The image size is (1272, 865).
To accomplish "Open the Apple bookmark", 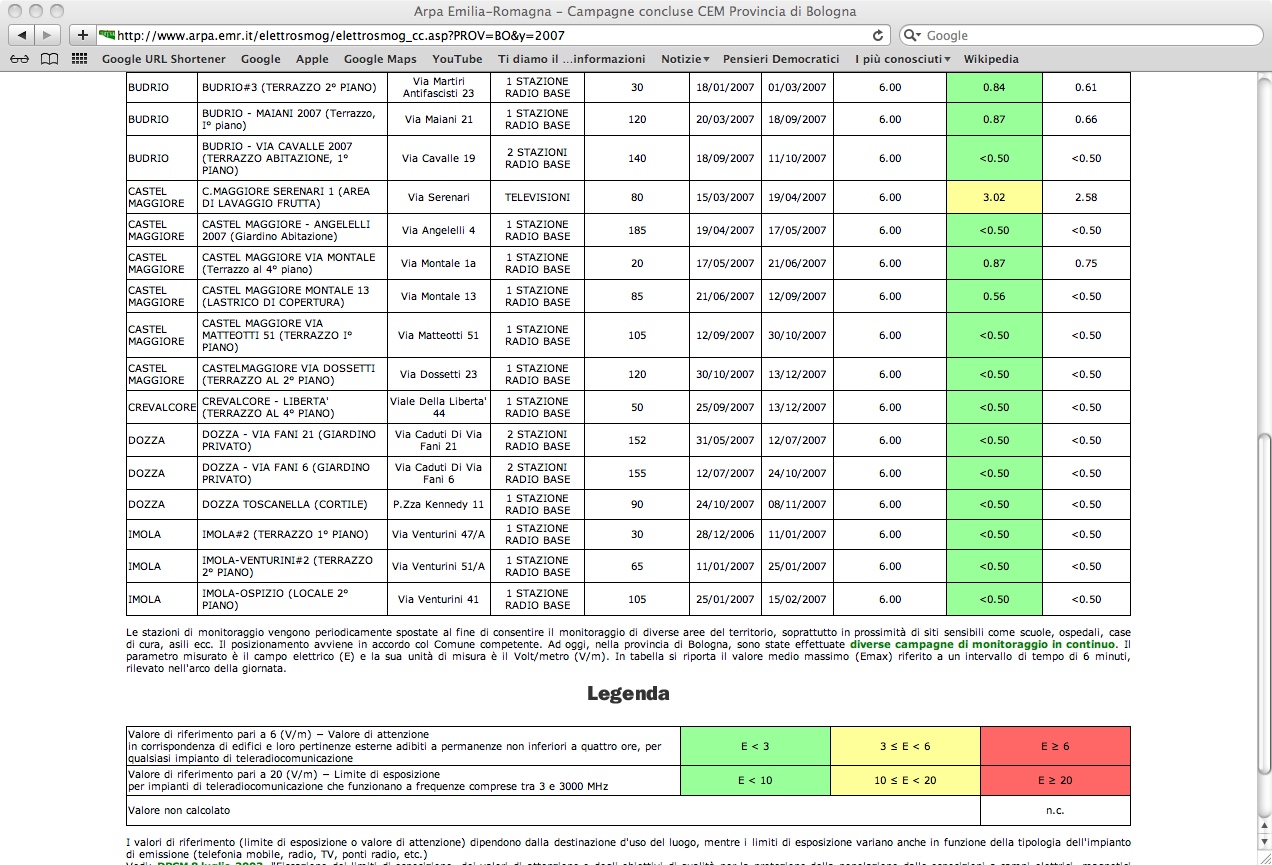I will 312,59.
